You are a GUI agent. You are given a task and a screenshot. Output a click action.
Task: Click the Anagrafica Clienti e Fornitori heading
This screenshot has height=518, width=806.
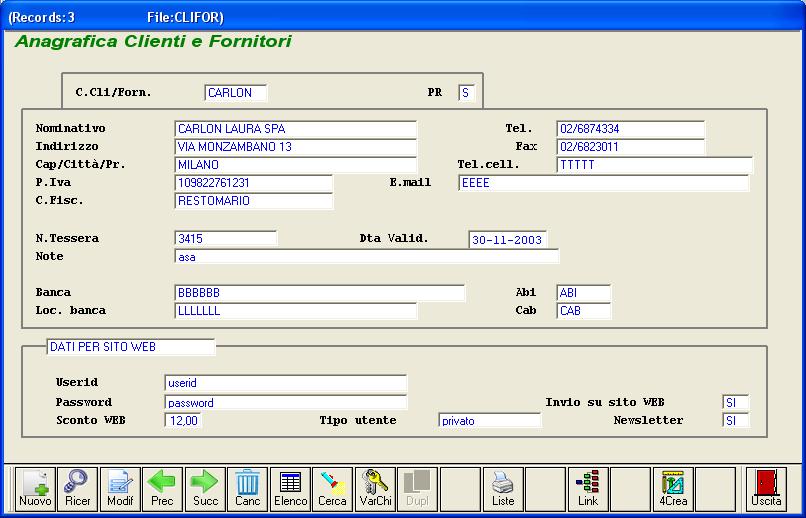point(153,42)
